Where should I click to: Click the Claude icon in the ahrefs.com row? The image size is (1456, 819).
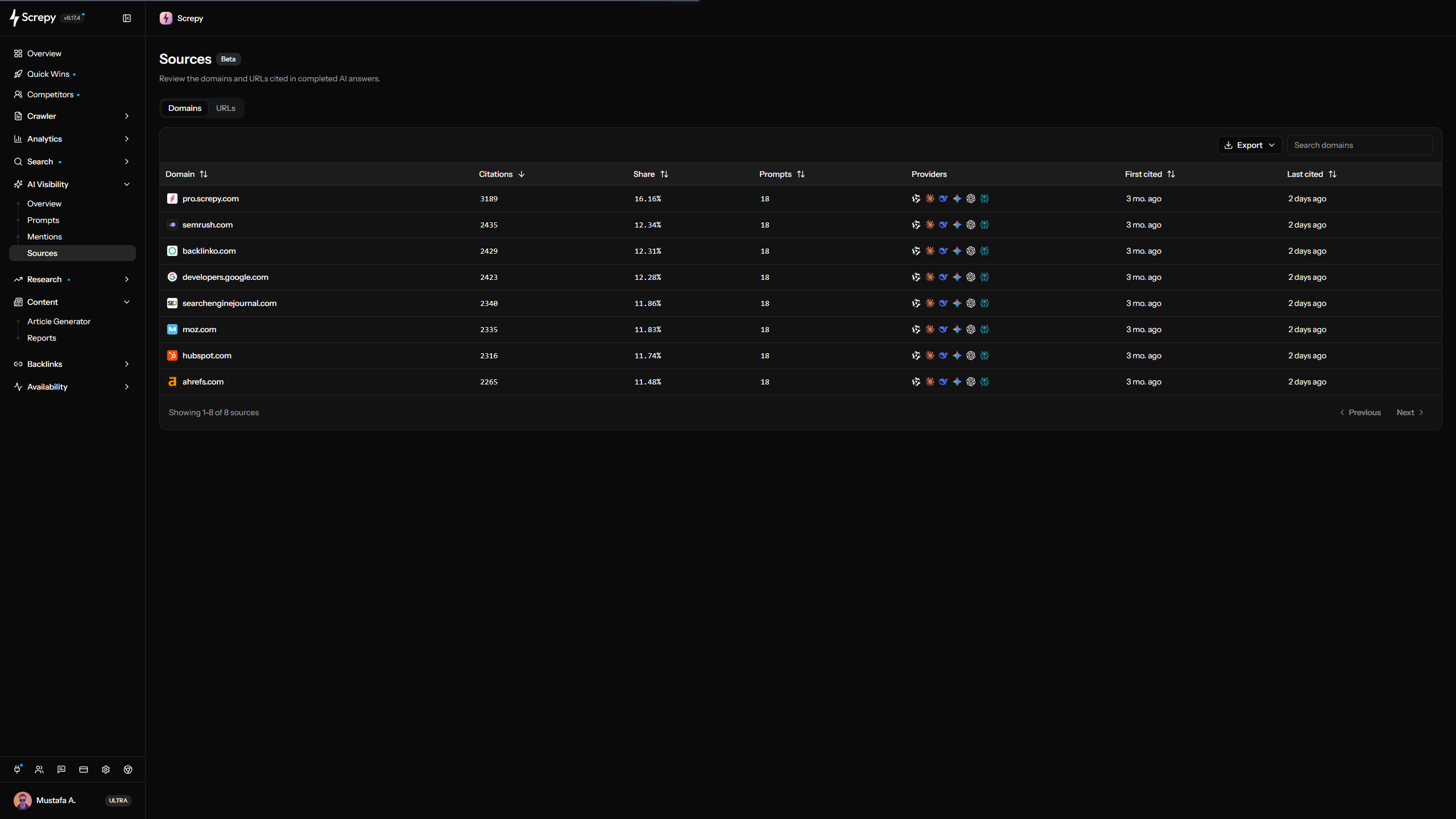point(930,382)
